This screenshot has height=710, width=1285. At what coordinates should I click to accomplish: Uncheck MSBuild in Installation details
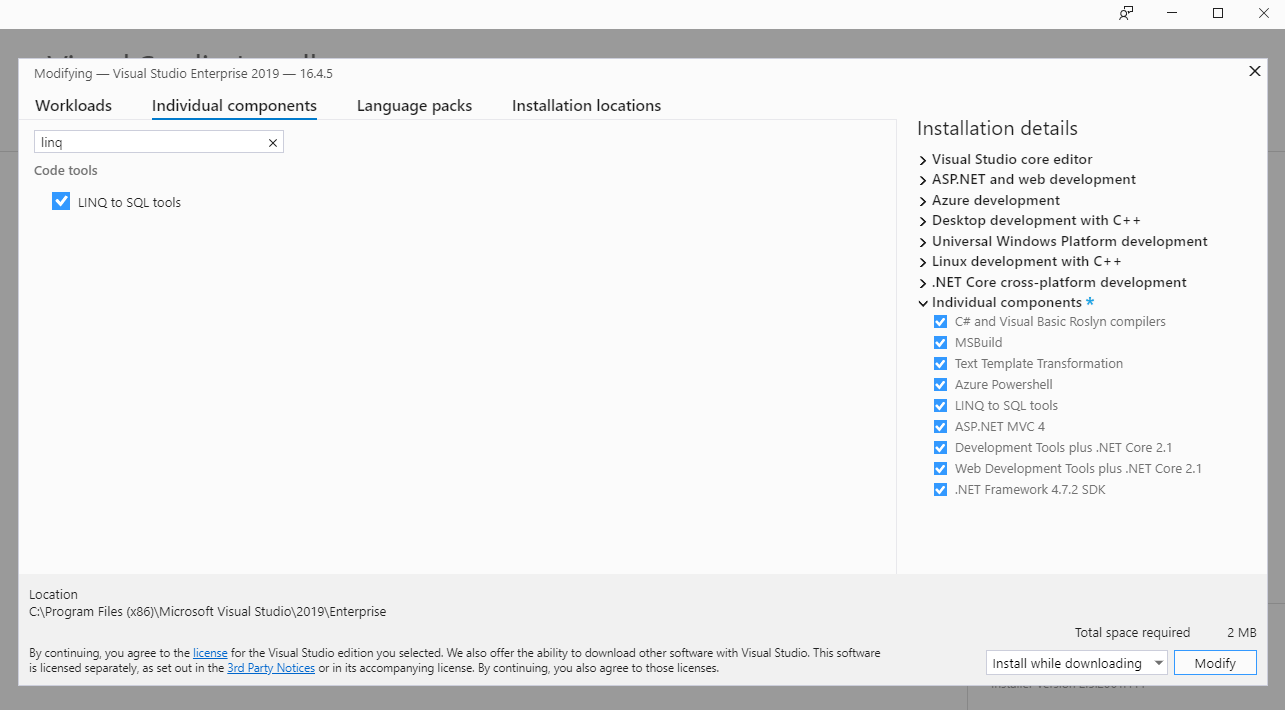point(940,343)
